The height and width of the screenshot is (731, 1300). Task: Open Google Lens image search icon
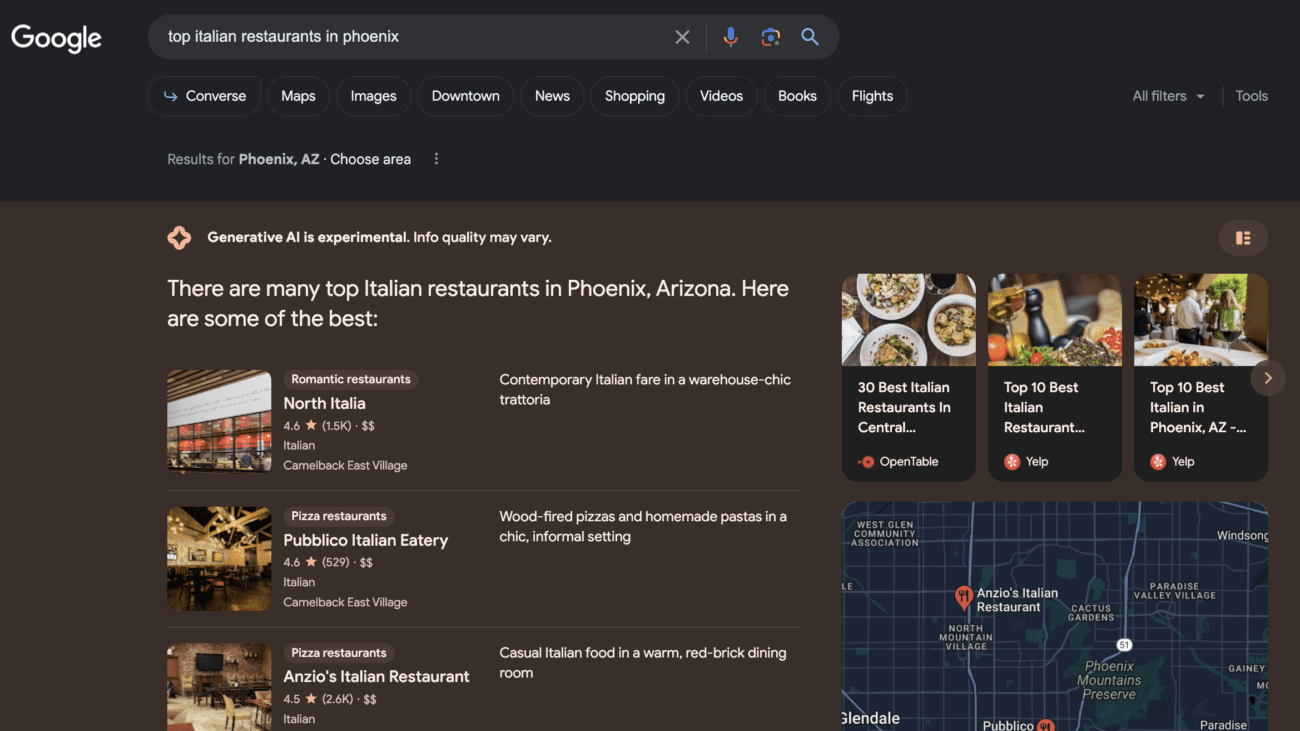(x=770, y=37)
